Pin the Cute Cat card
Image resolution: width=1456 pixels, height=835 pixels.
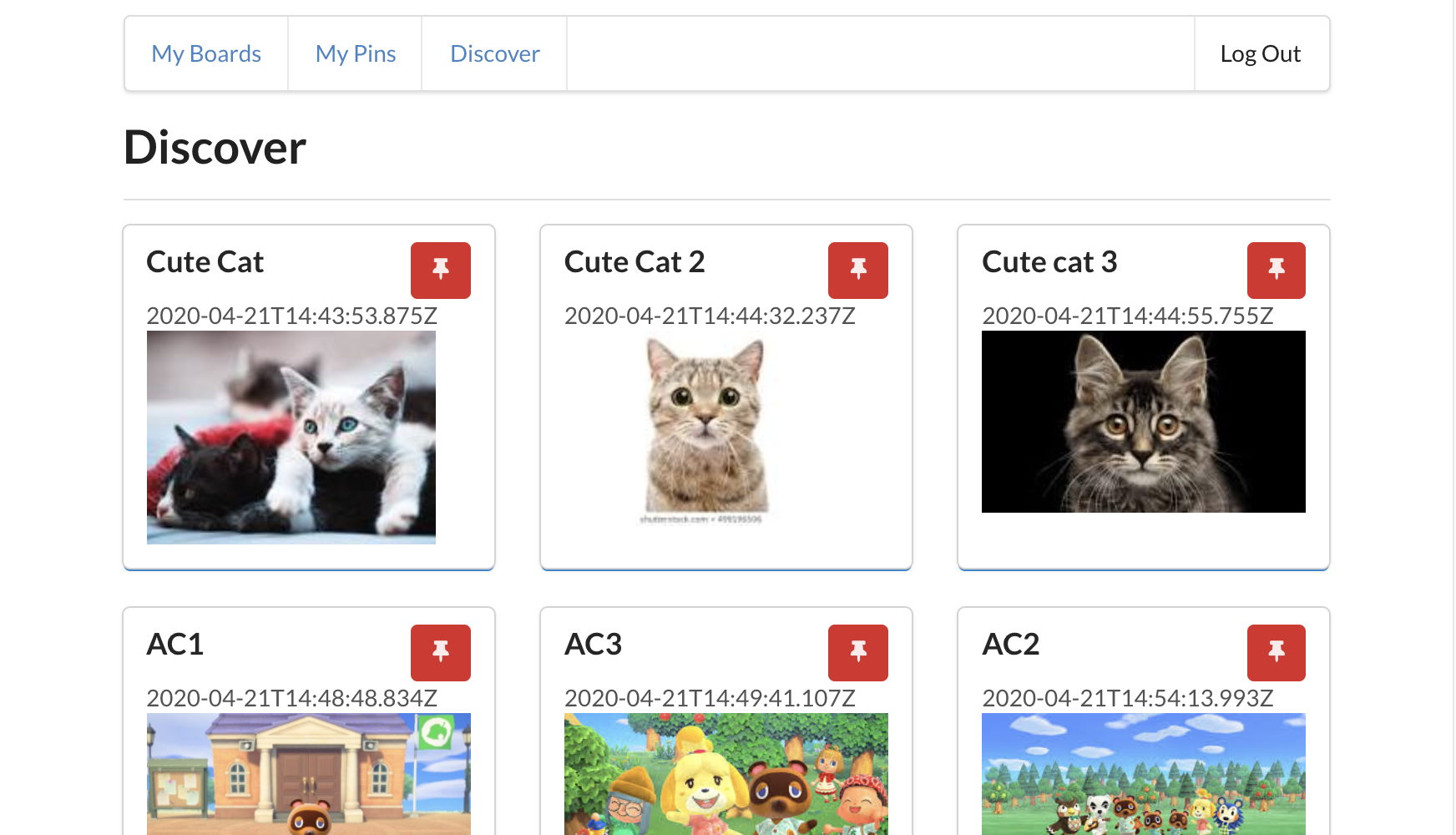[x=441, y=271]
